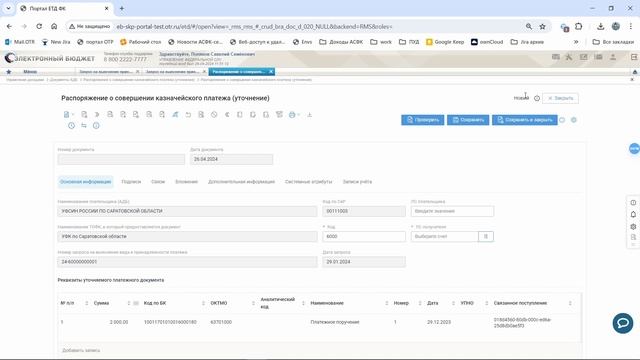This screenshot has height=360, width=640.
Task: Click the Закрыть button
Action: 560,98
